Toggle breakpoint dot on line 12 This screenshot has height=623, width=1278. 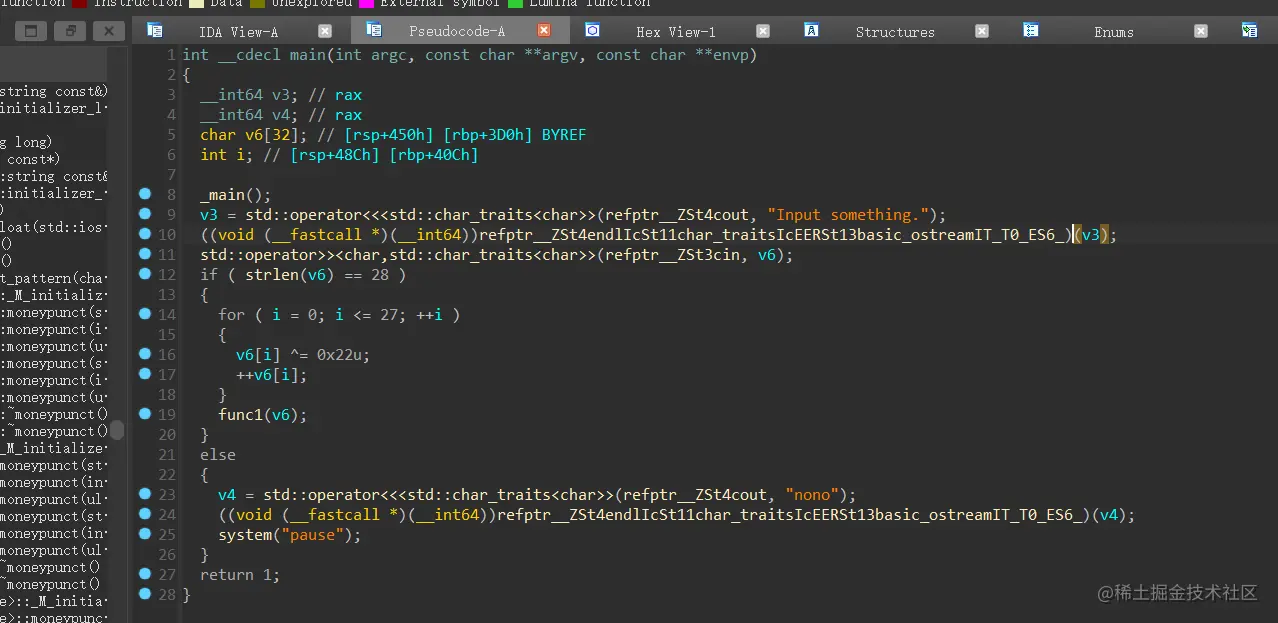tap(145, 274)
